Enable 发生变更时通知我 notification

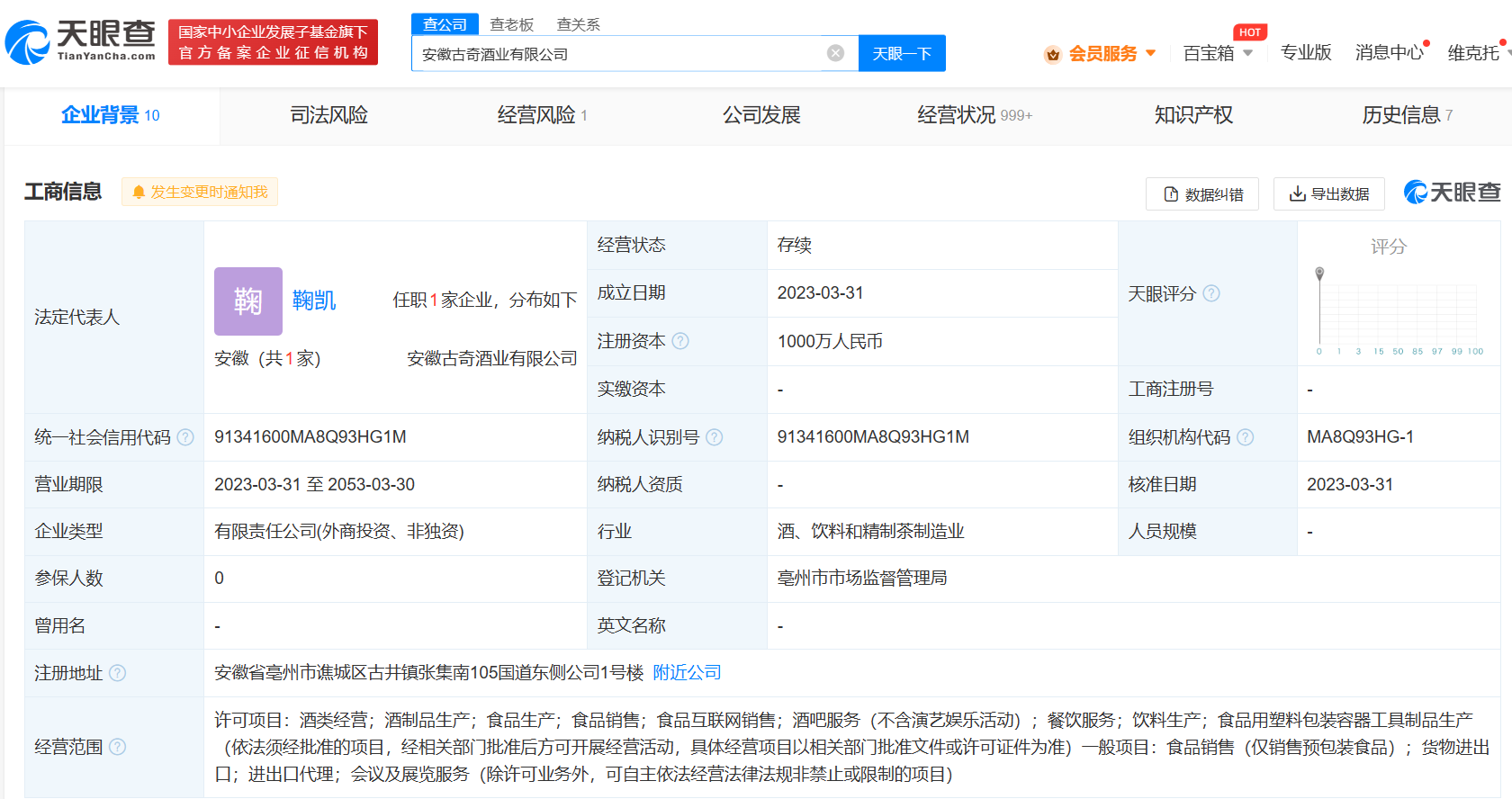coord(200,192)
